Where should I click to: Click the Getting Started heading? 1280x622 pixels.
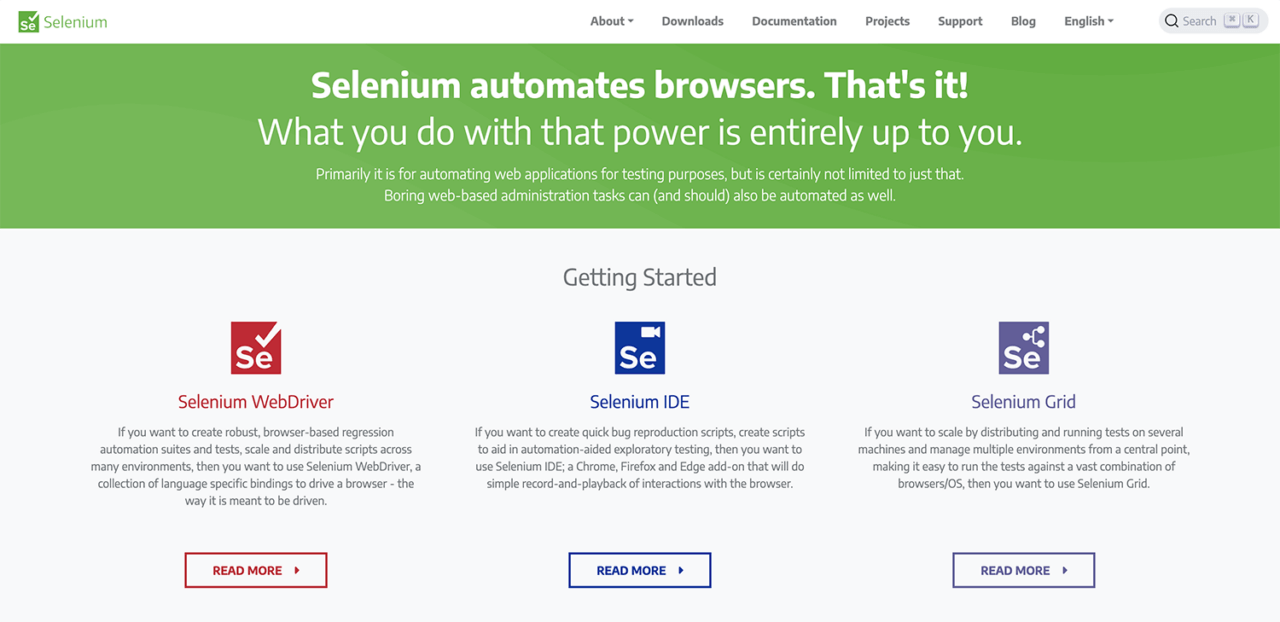[640, 277]
